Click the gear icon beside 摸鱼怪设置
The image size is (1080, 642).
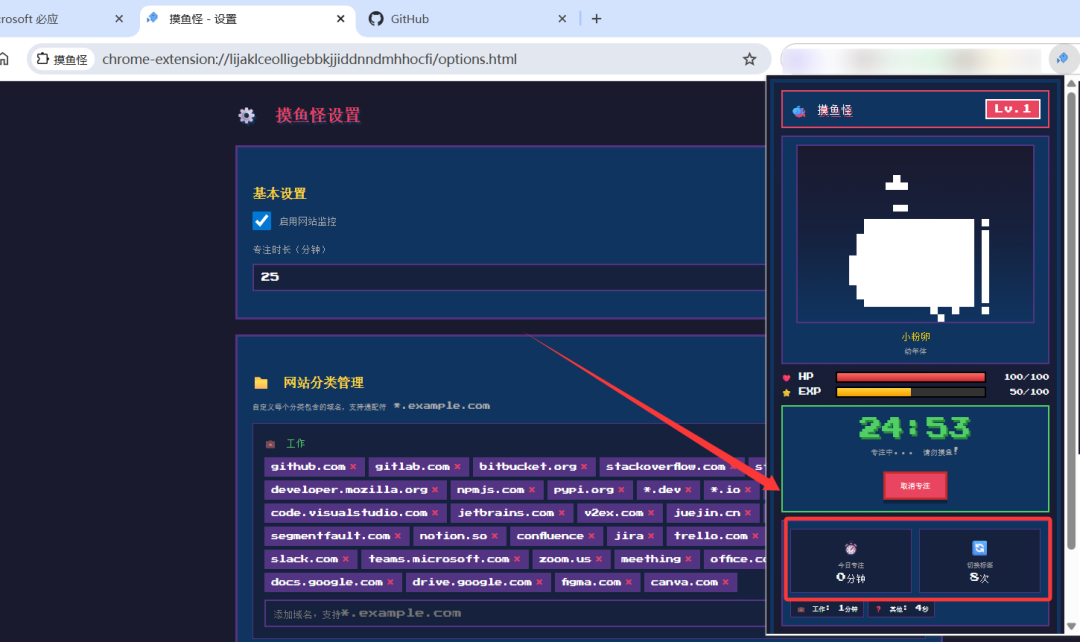(x=247, y=115)
